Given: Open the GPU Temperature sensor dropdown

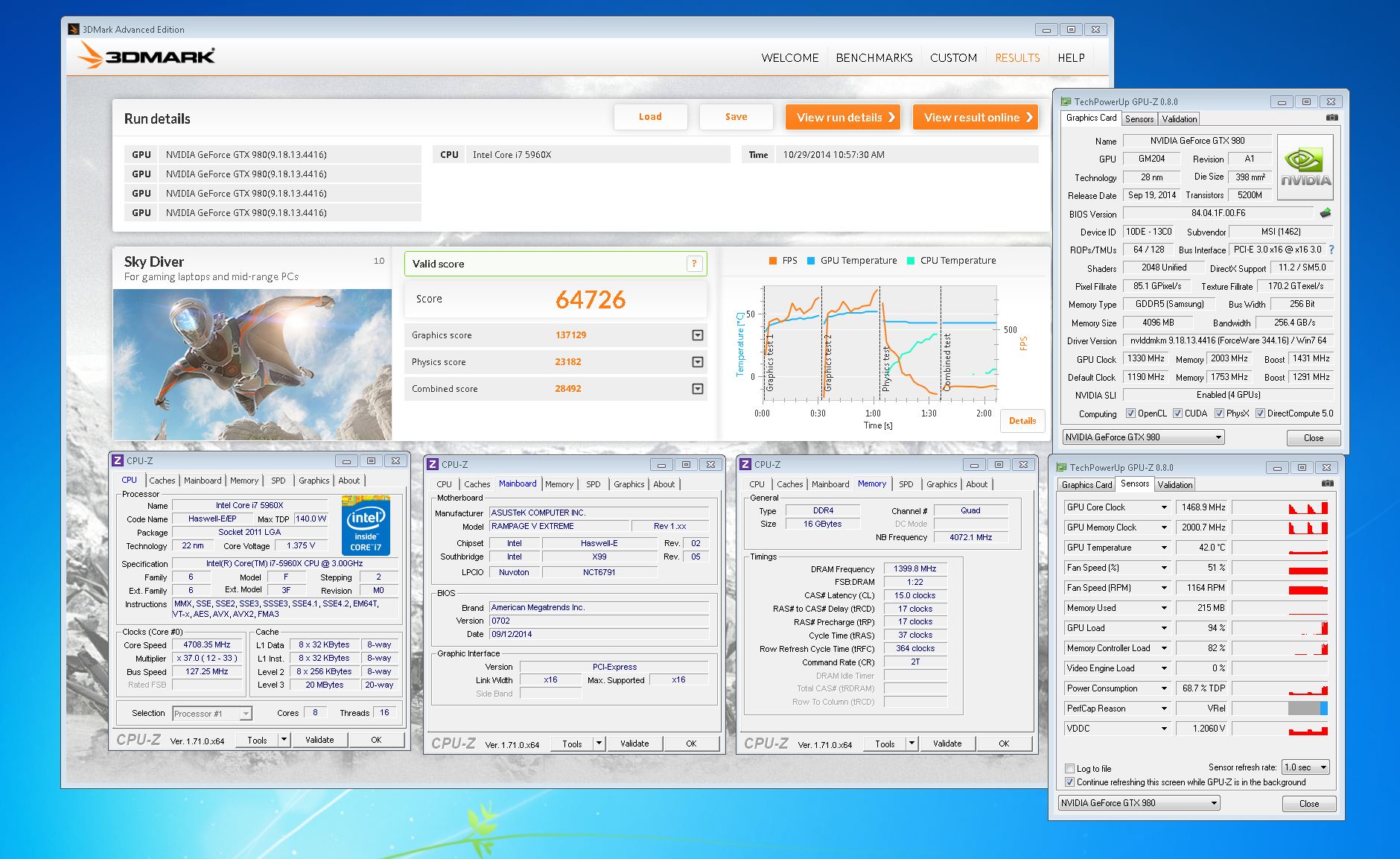Looking at the screenshot, I should click(x=1164, y=548).
